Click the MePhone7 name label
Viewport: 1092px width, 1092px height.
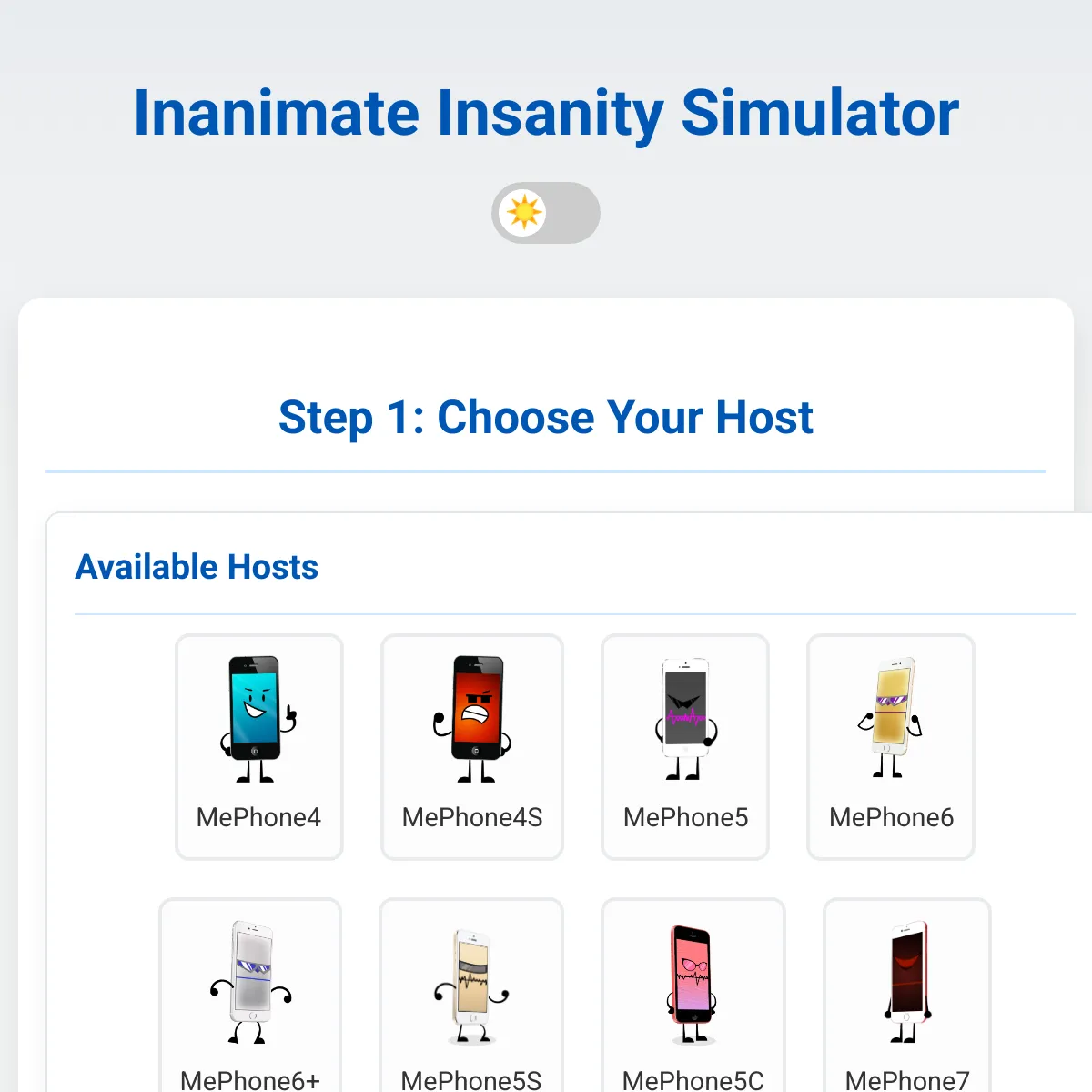pos(907,1080)
